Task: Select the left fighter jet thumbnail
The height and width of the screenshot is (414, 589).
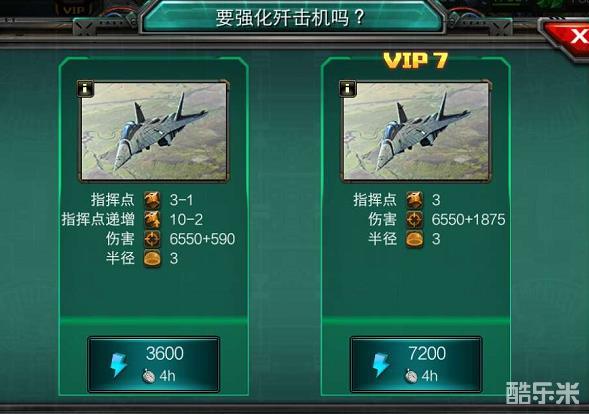Action: 154,131
